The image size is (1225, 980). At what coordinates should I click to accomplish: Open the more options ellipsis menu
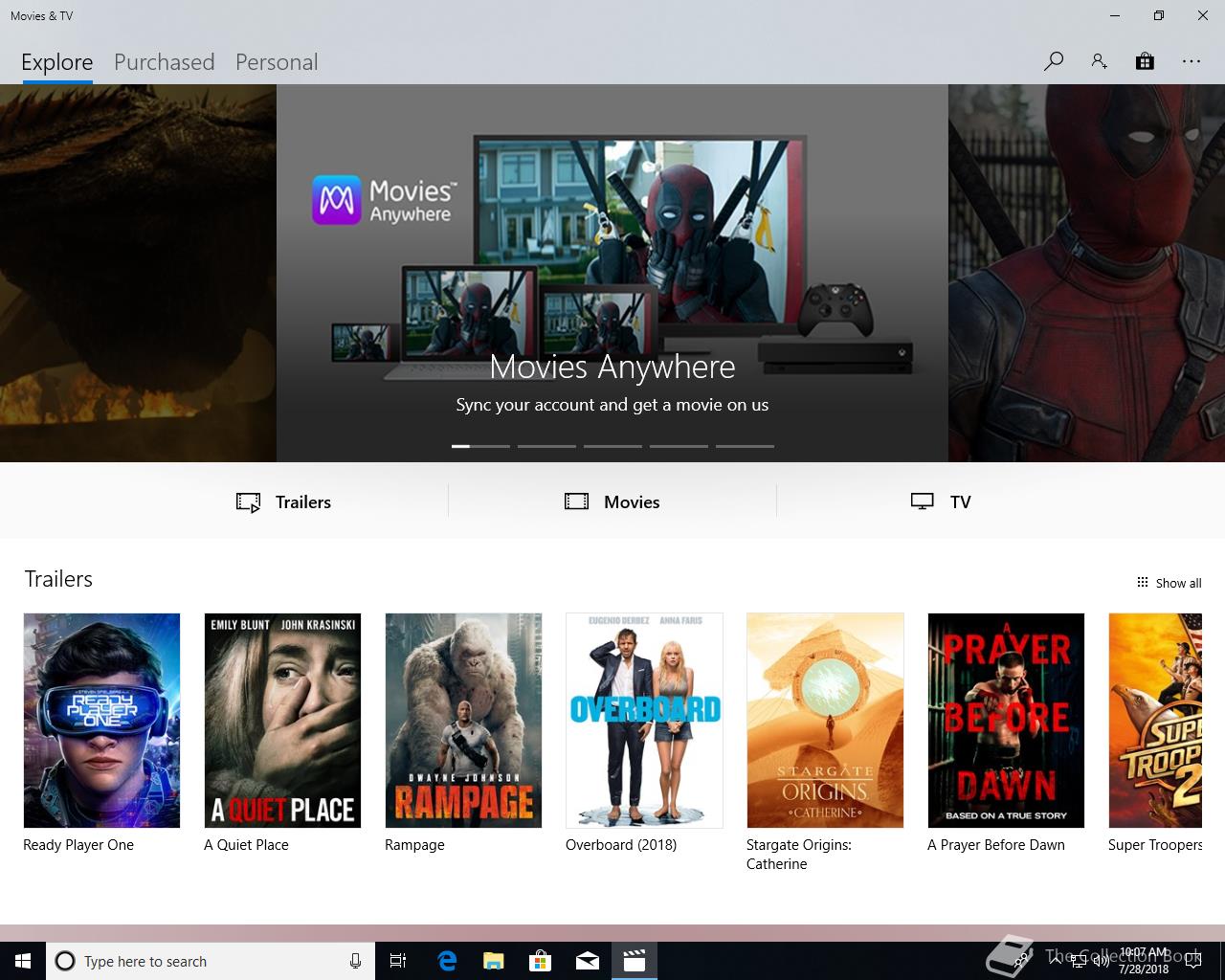[1191, 62]
